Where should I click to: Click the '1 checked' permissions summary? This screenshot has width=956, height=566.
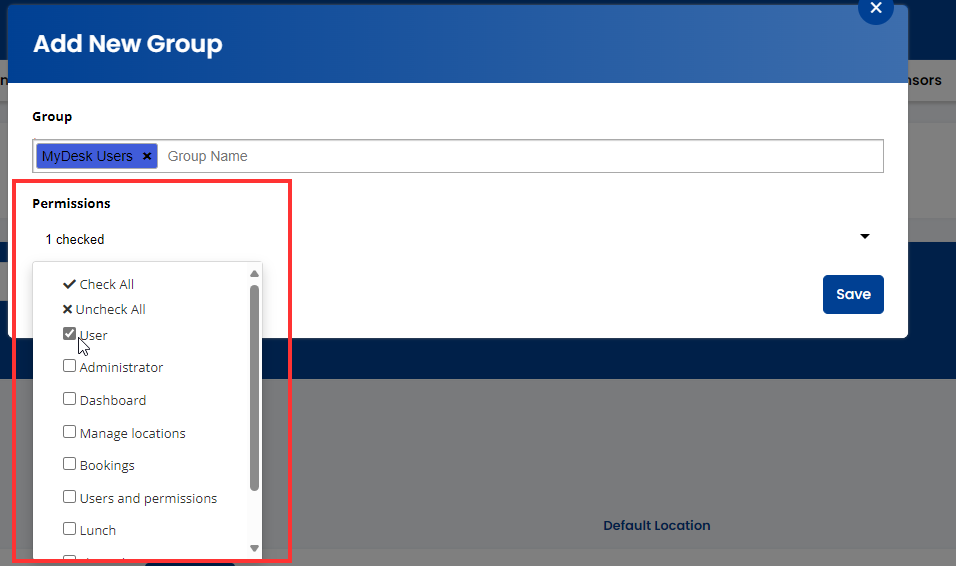75,239
